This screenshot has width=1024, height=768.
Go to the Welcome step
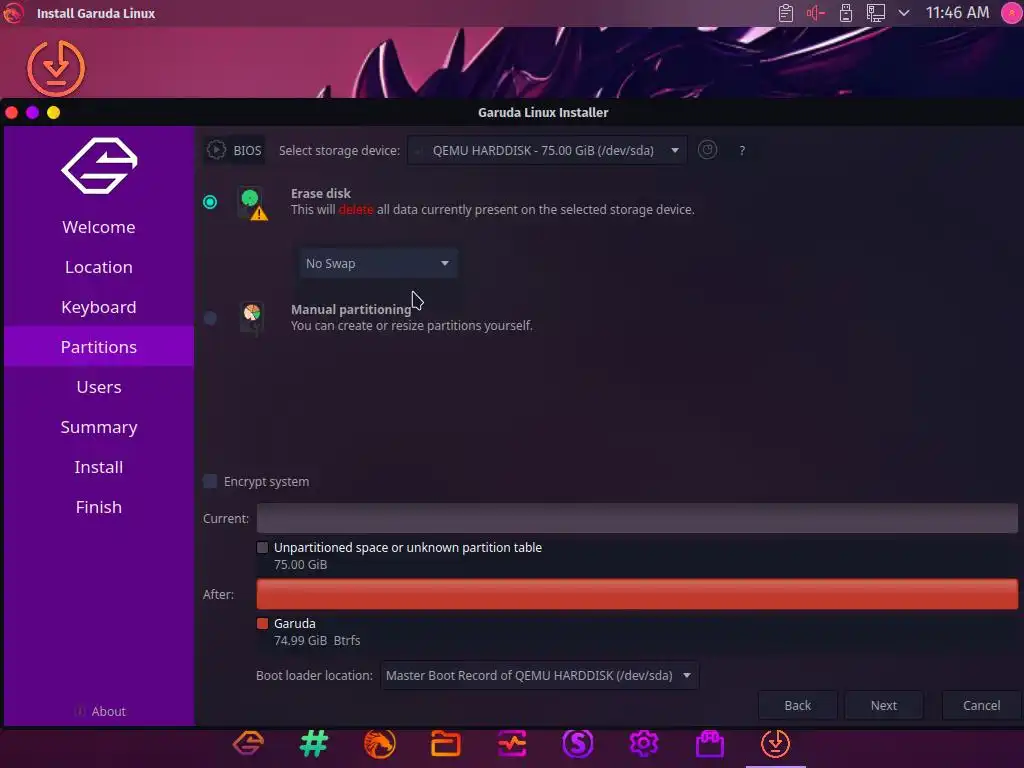point(99,227)
